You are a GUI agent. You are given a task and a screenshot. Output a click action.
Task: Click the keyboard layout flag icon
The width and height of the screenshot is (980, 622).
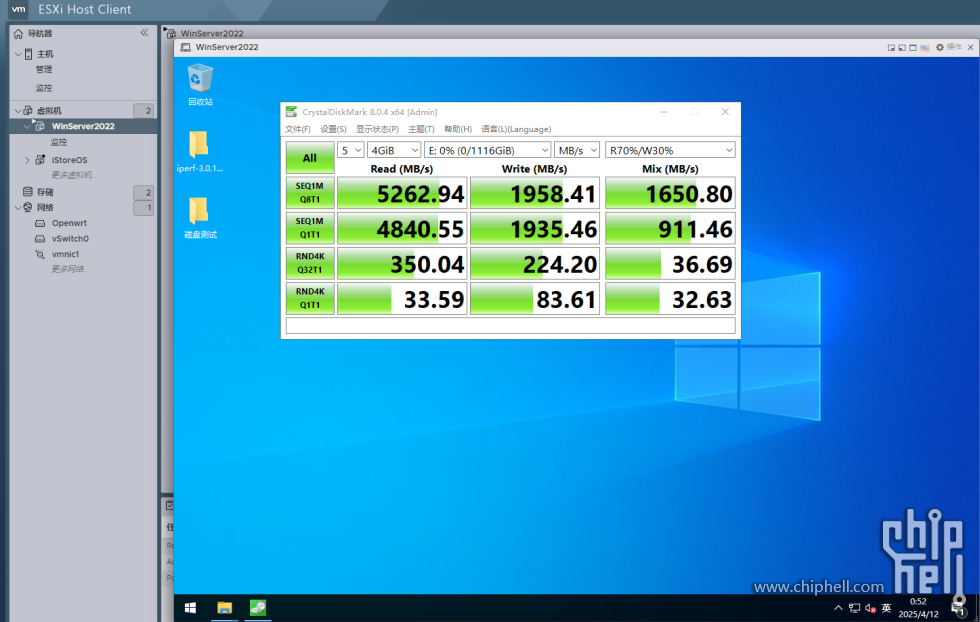click(924, 48)
